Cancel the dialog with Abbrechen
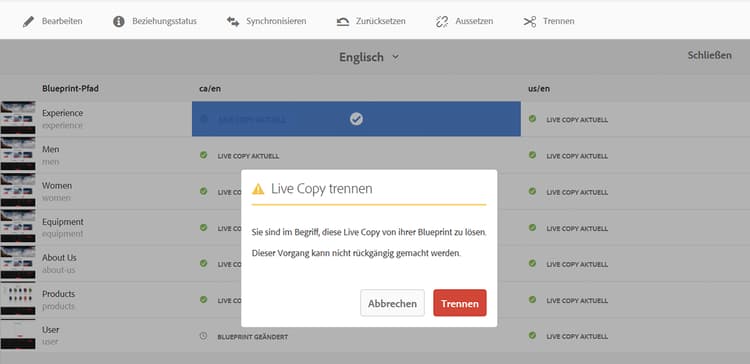Screen dimensions: 750x364 (x=392, y=303)
